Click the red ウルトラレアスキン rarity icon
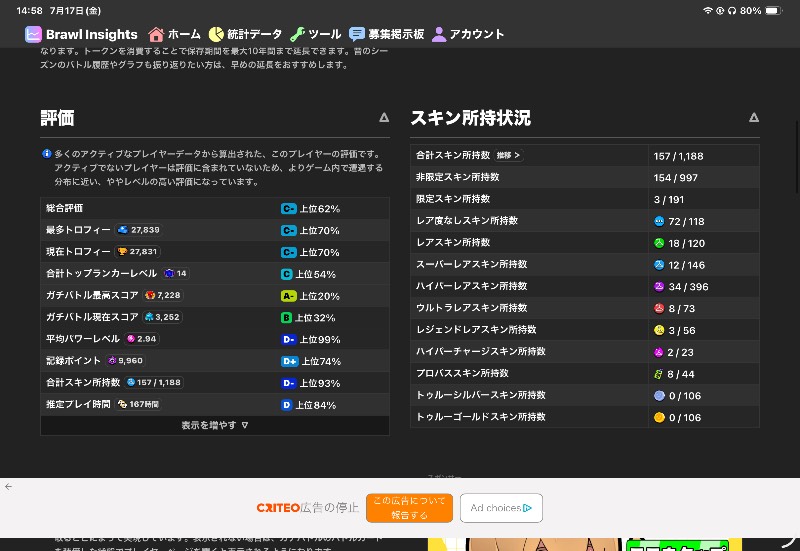800x551 pixels. (x=659, y=308)
